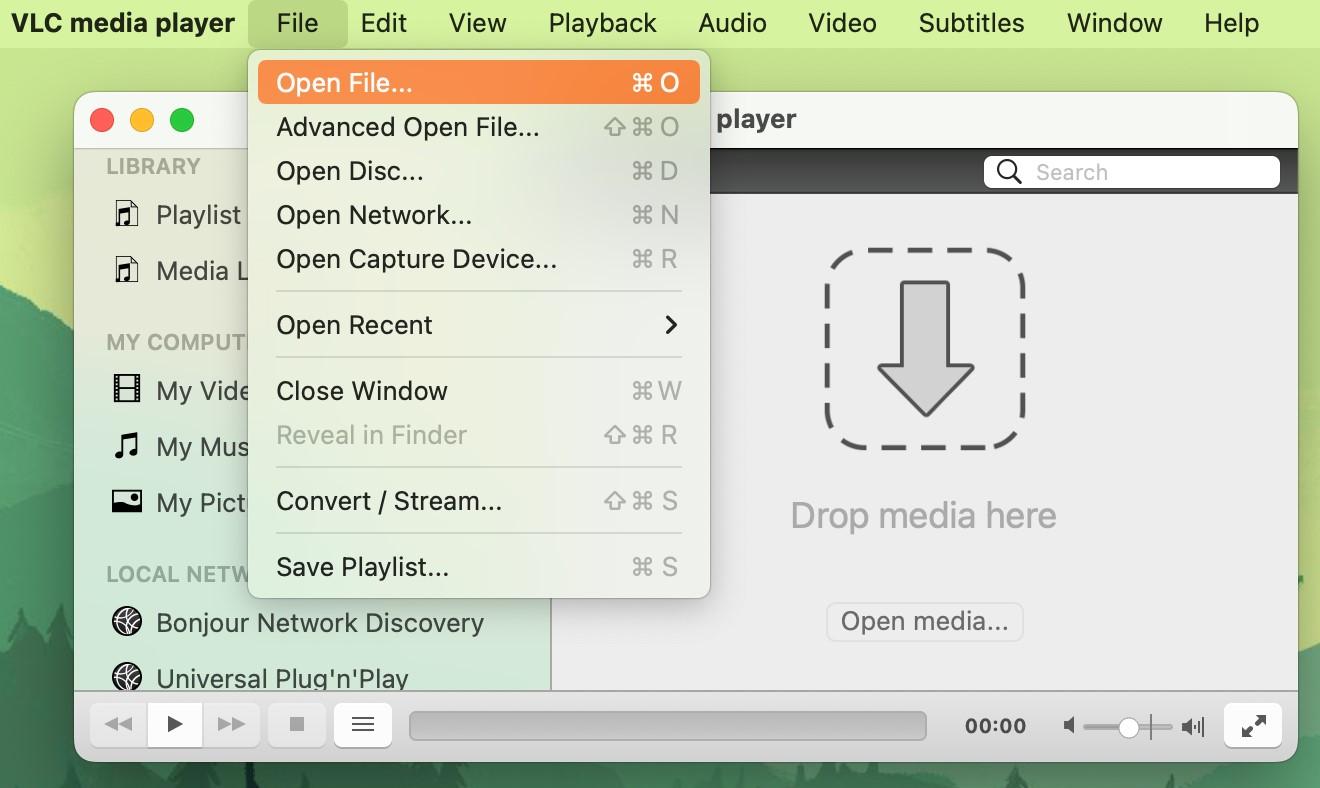
Task: Set full volume with loud speaker icon
Action: click(1193, 726)
